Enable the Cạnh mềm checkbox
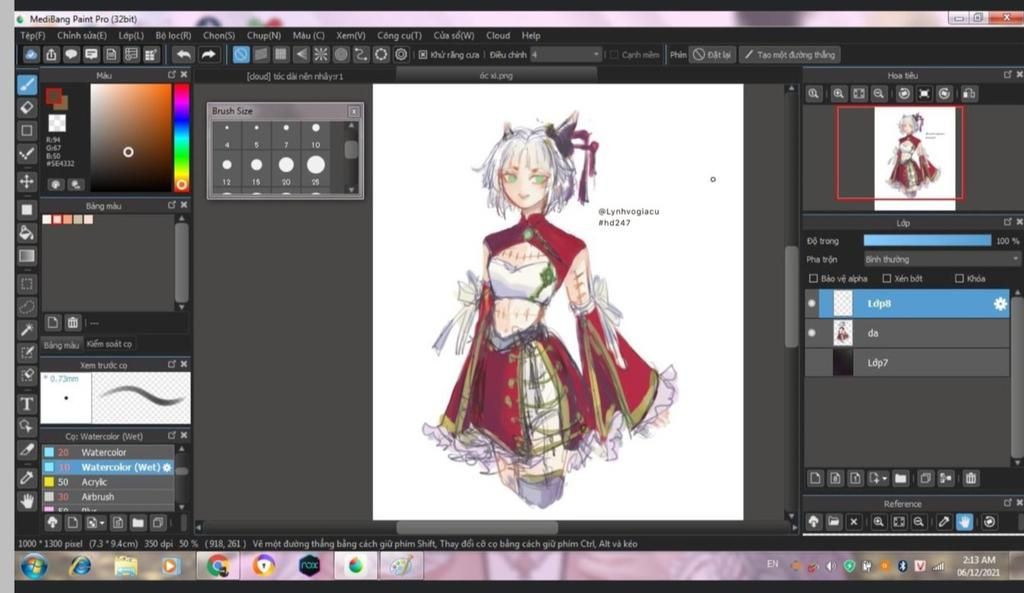 pos(614,55)
